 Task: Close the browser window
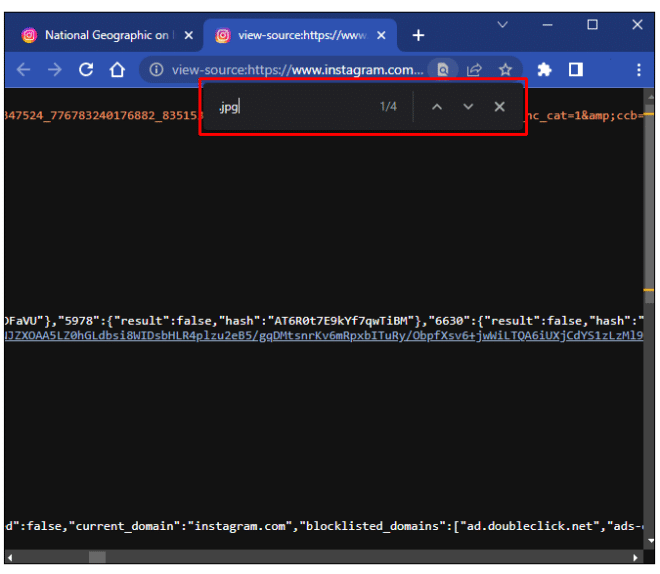pos(637,25)
